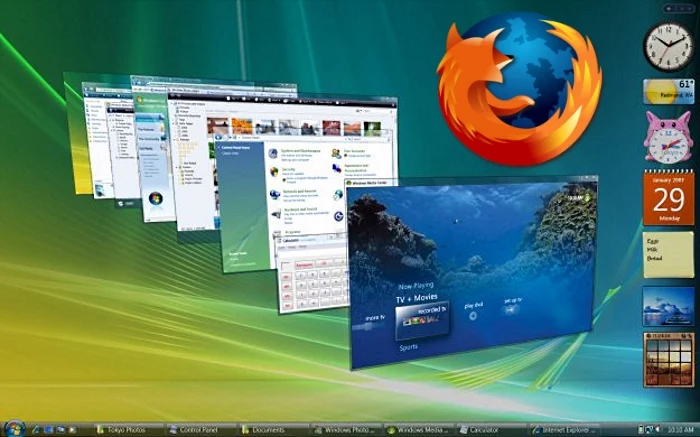Open the weather gadget showing 61° Redmond
This screenshot has height=437, width=700.
668,92
